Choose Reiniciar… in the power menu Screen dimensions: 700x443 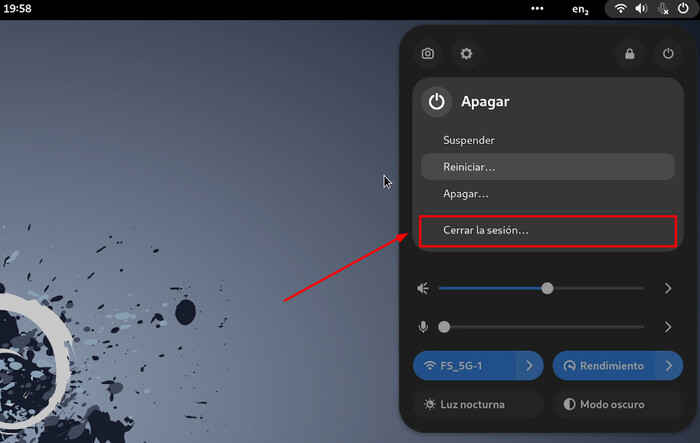(x=548, y=167)
